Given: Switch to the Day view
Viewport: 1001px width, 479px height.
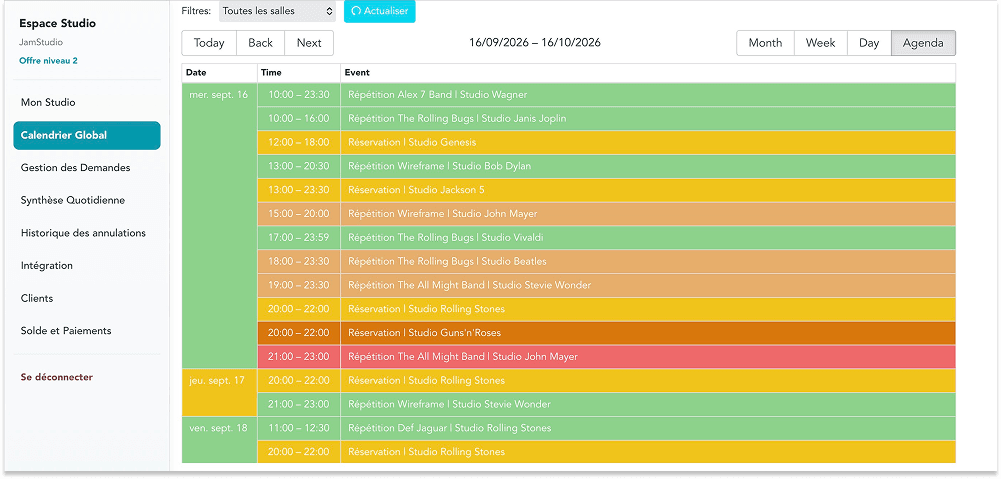Looking at the screenshot, I should pyautogui.click(x=869, y=43).
